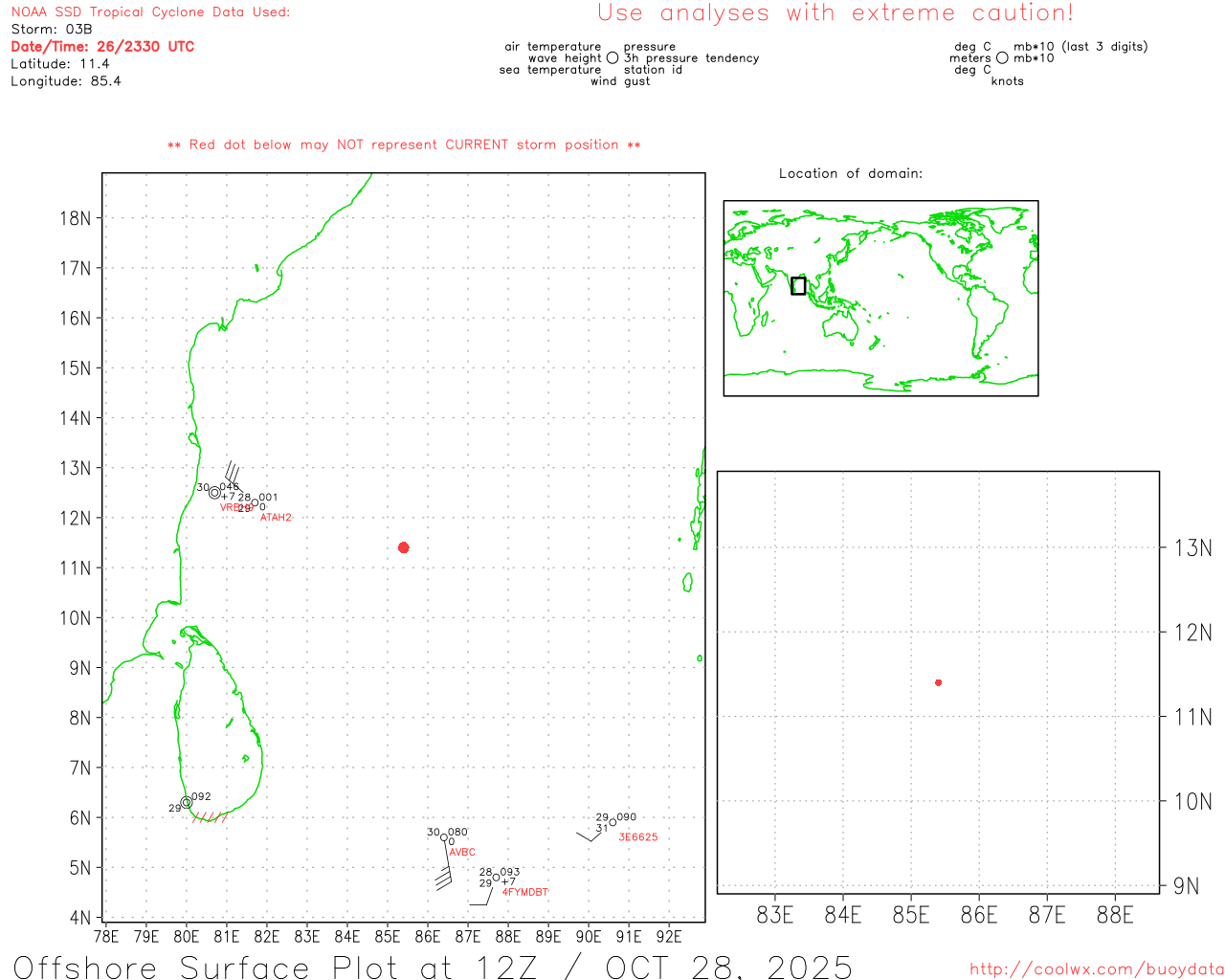Click the 'Storm: 03B' text

point(52,30)
